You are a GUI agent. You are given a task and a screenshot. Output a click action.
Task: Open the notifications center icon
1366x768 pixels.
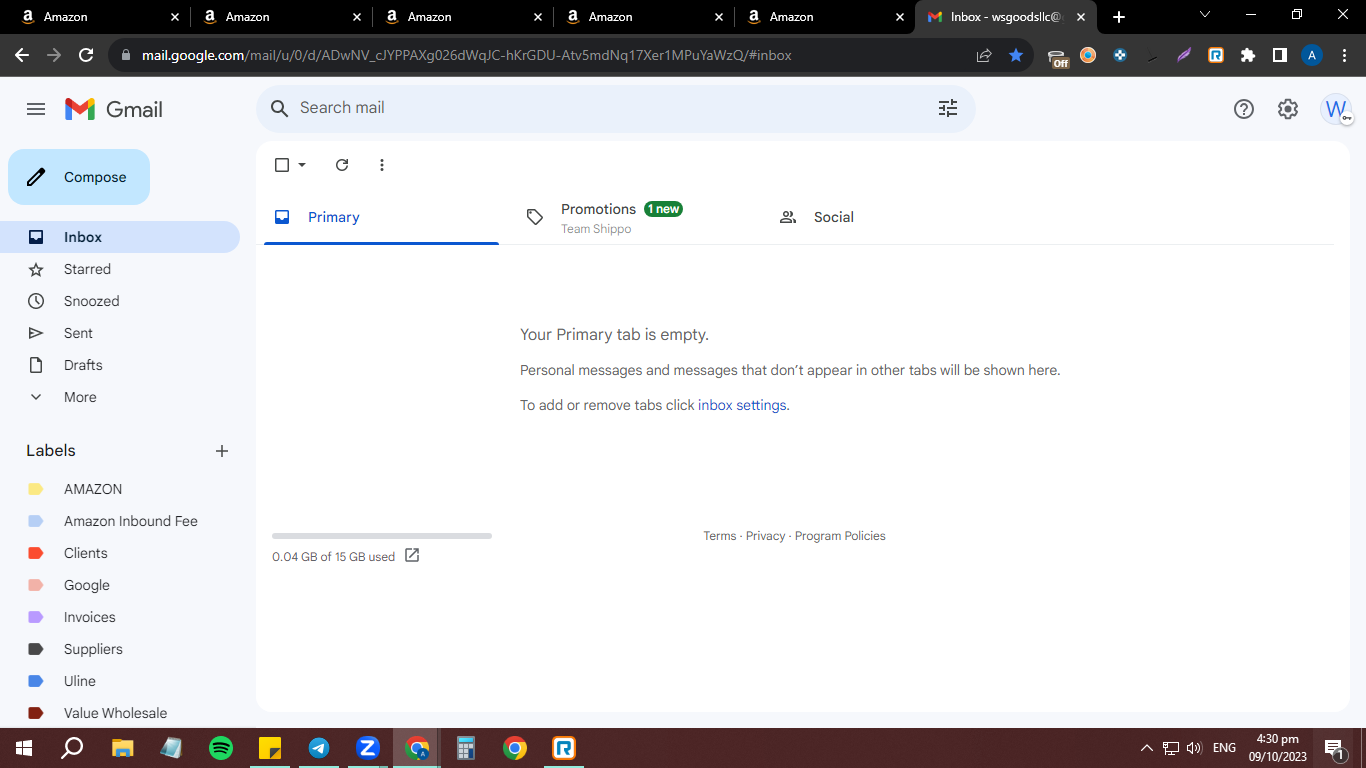coord(1333,748)
